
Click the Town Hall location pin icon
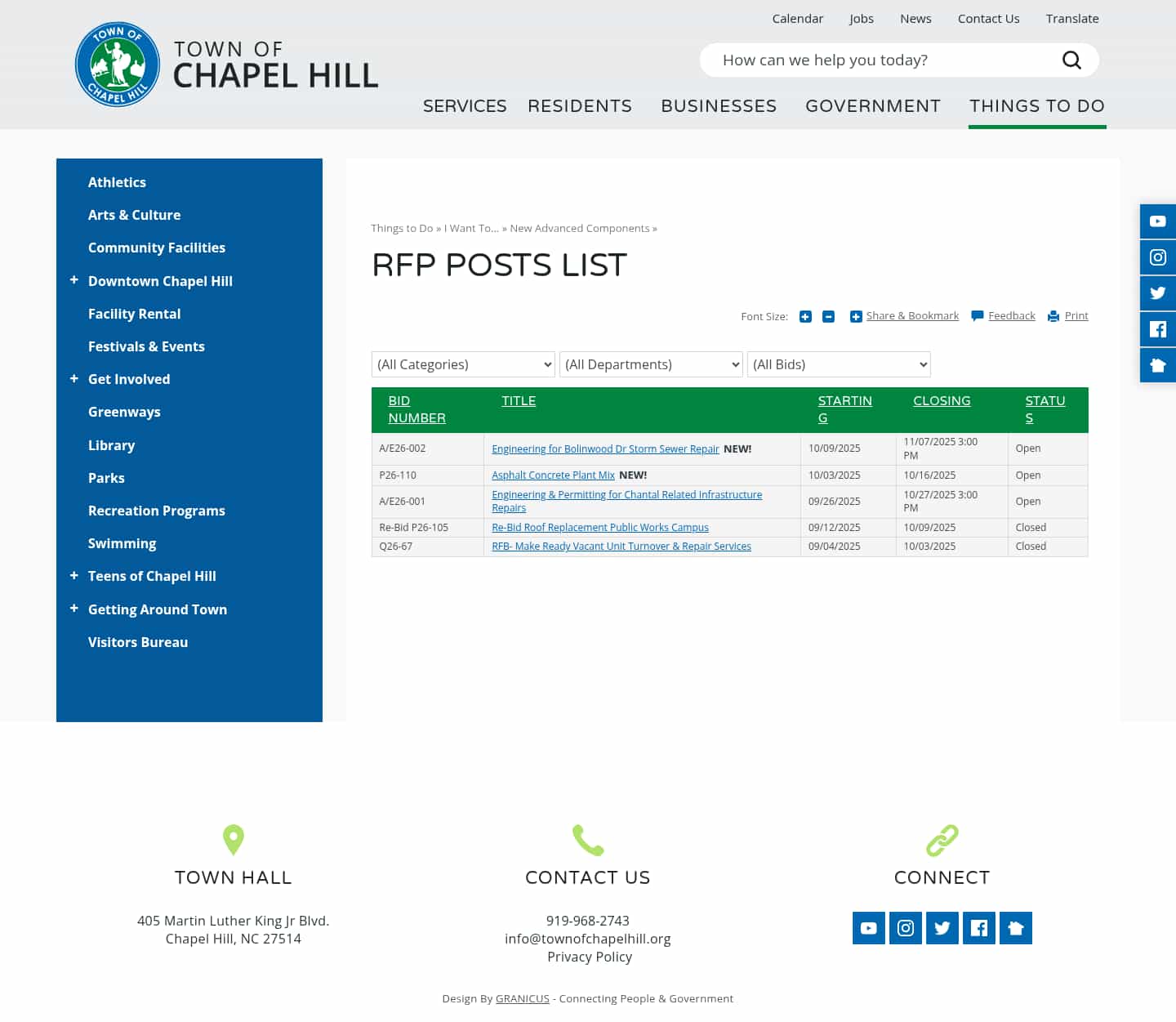click(x=234, y=840)
